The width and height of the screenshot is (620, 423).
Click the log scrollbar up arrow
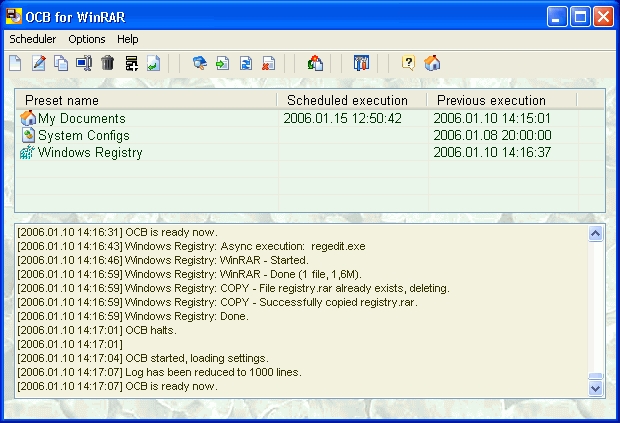(596, 234)
